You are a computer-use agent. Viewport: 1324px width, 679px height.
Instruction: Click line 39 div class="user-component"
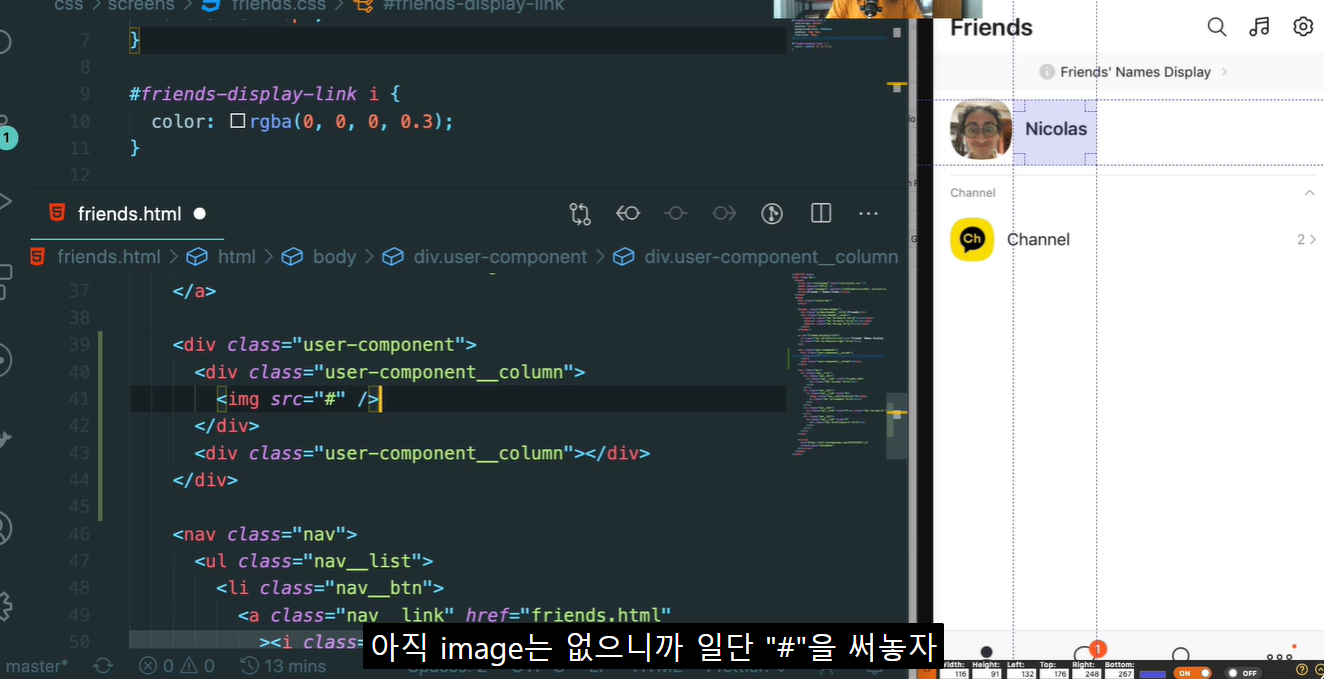point(324,345)
